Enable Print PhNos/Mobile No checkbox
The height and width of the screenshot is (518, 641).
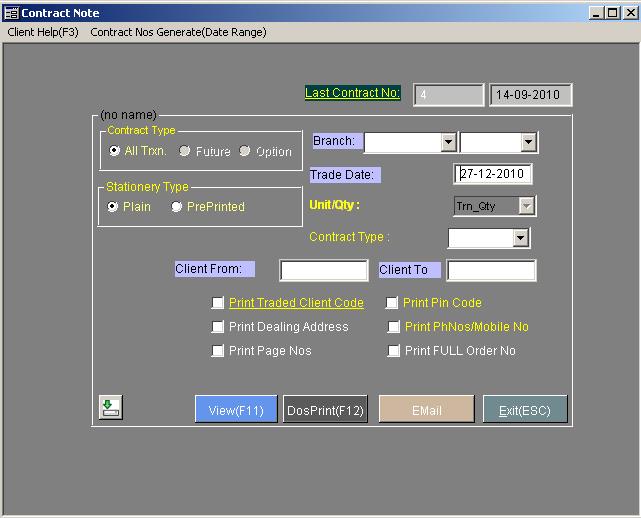pyautogui.click(x=393, y=327)
